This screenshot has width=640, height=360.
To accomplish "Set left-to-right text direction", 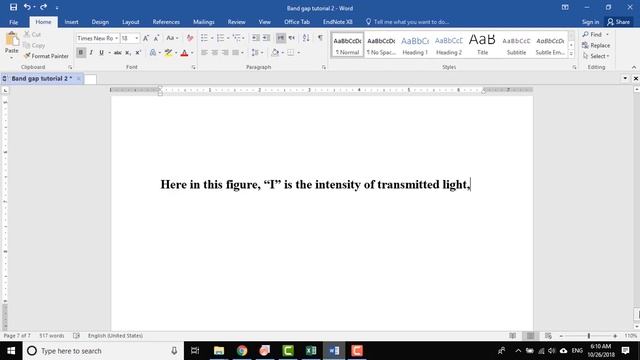I will 281,38.
